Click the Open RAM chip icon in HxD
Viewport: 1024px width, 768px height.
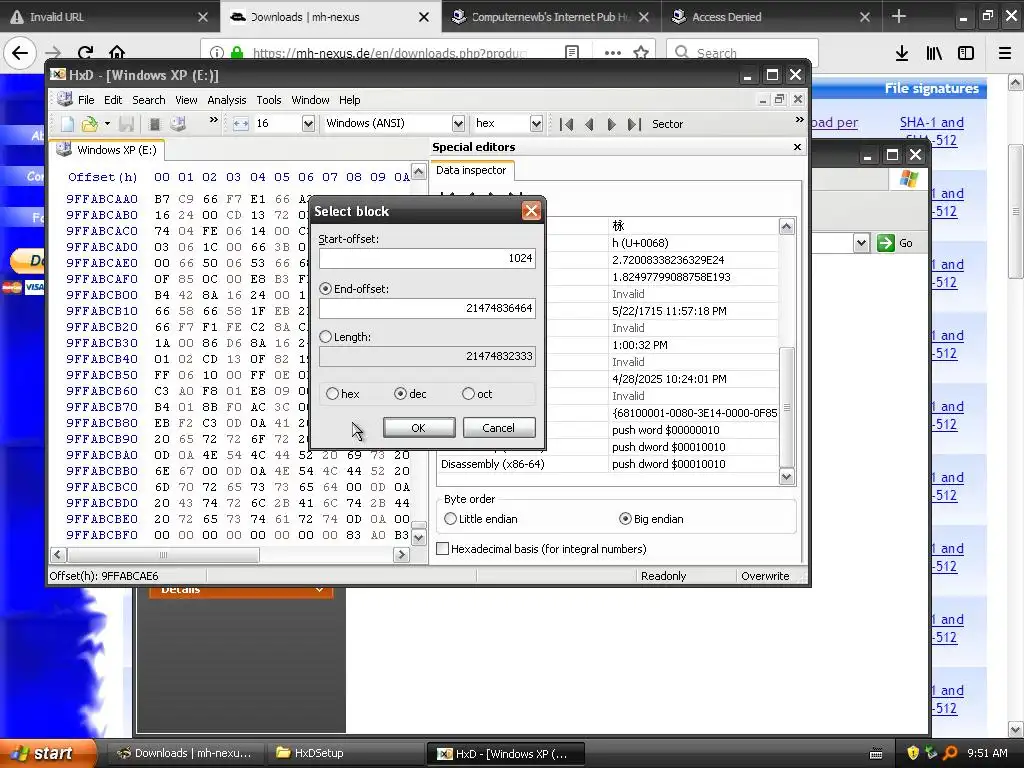pos(155,123)
